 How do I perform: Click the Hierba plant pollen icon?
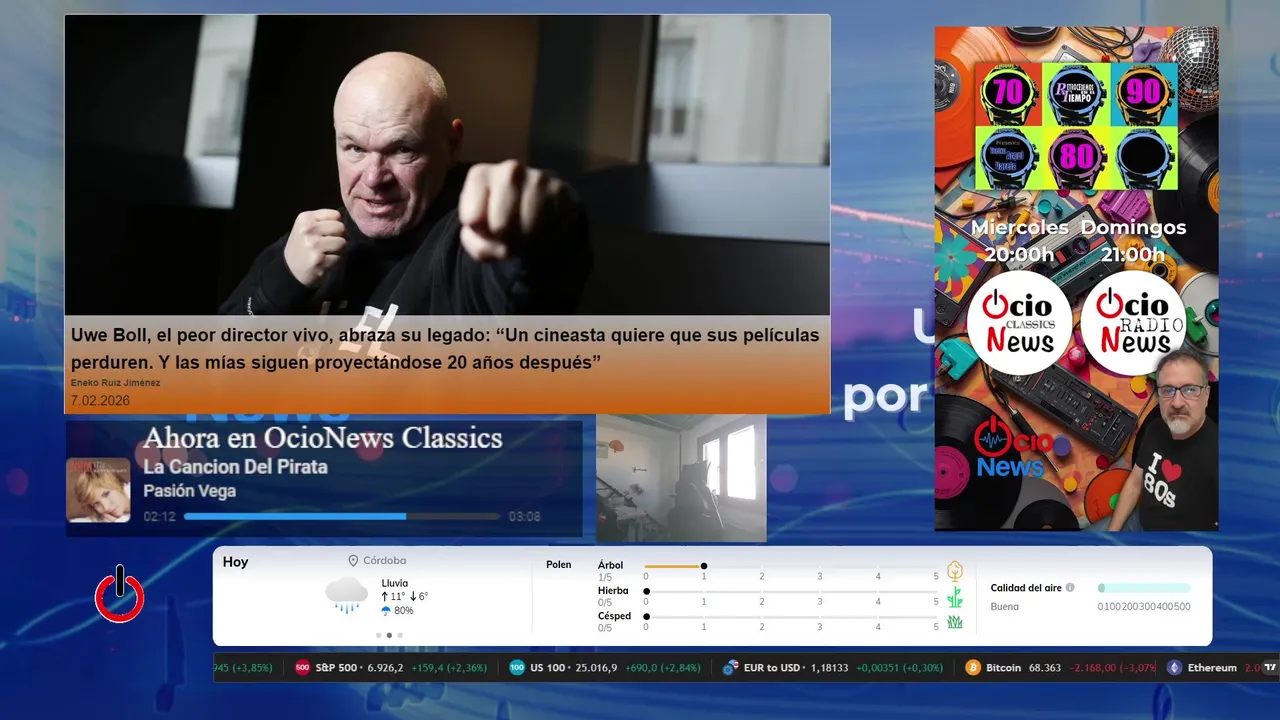tap(955, 597)
